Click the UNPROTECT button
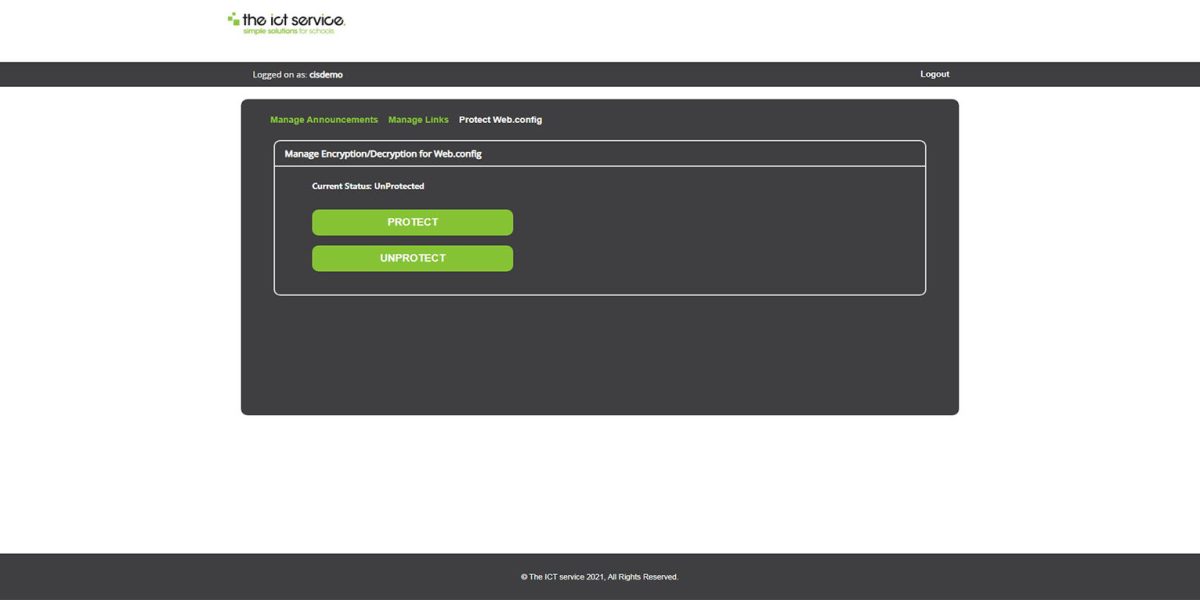Screen dimensions: 1200x600 coord(412,257)
